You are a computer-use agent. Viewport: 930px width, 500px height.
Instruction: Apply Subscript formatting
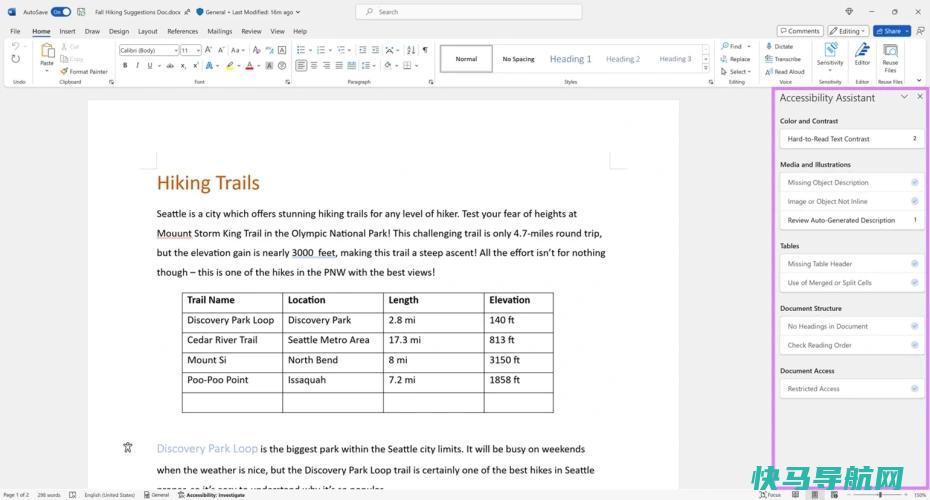pyautogui.click(x=183, y=66)
